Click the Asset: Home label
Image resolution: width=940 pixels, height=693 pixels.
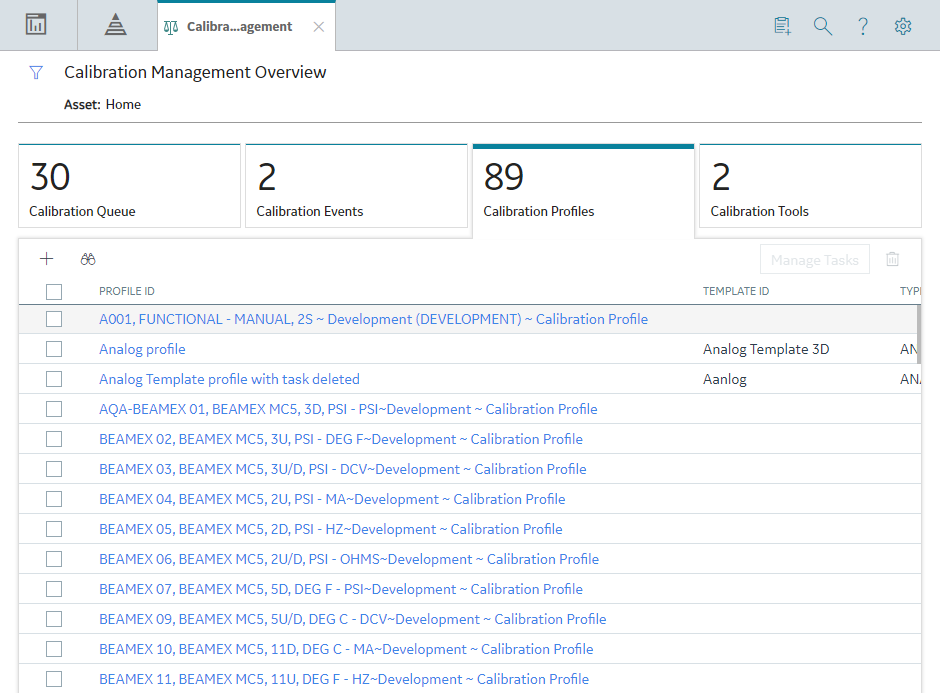click(x=103, y=104)
